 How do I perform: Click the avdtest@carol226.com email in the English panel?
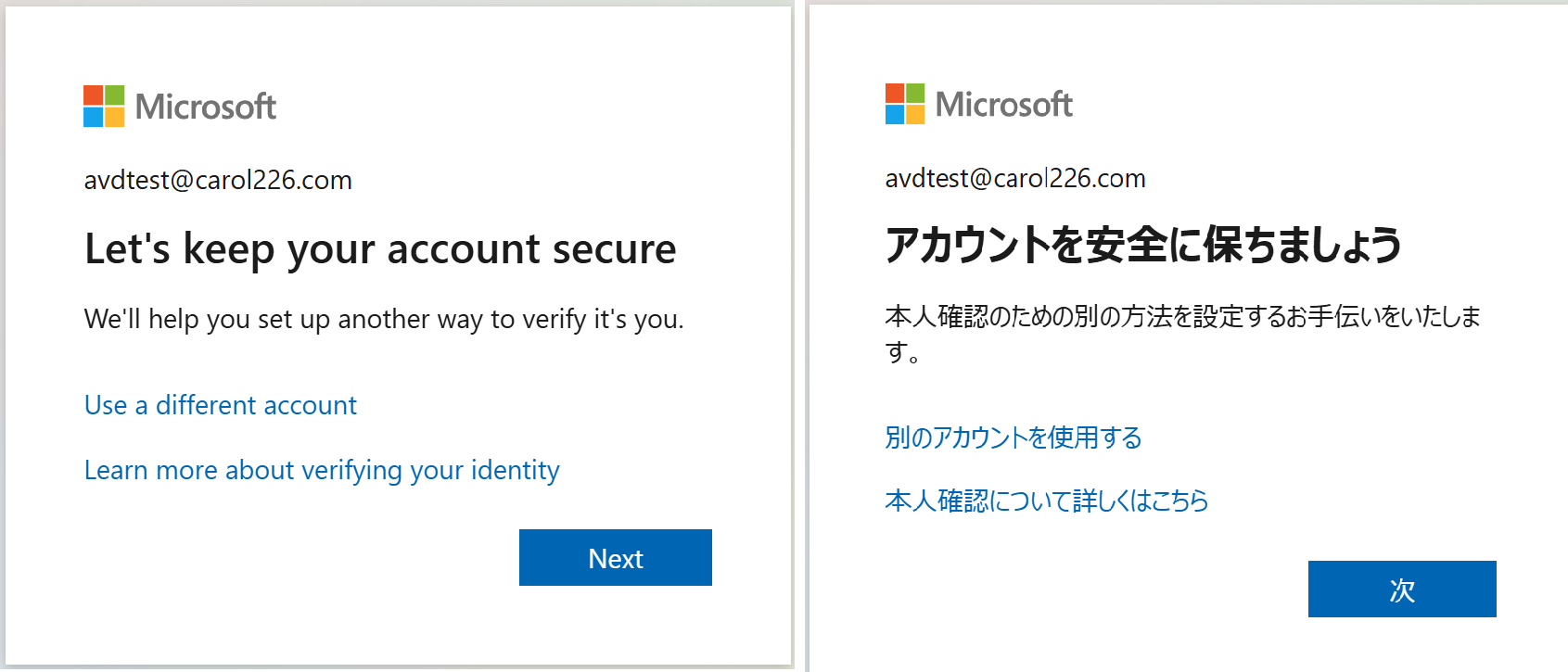(x=218, y=180)
